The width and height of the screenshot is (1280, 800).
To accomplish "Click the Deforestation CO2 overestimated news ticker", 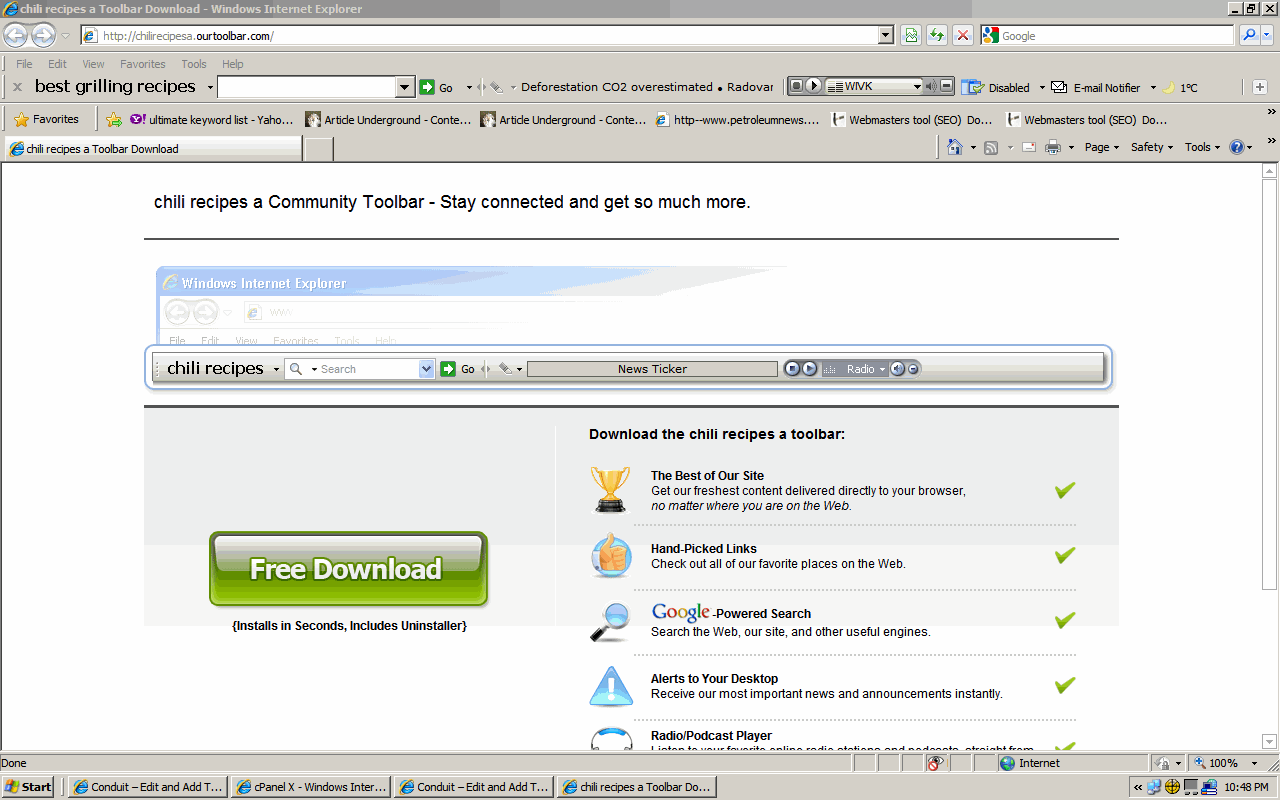I will click(x=617, y=87).
